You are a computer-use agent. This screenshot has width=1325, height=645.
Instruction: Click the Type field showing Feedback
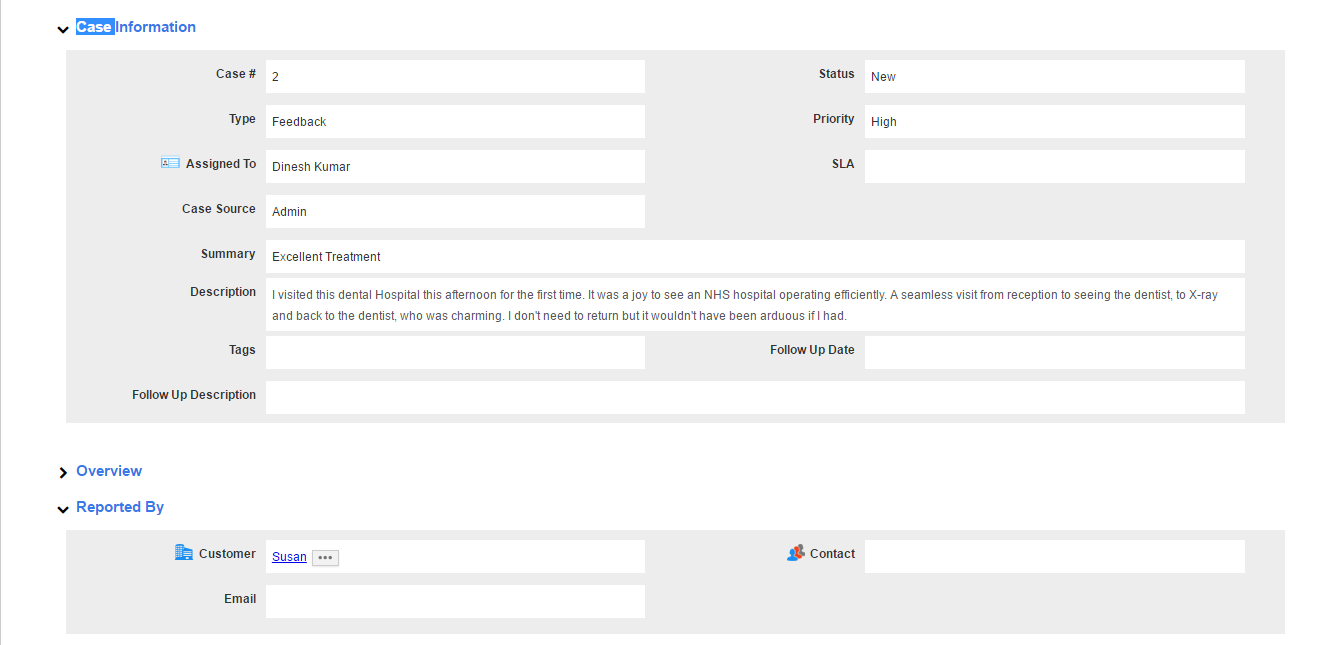(455, 122)
